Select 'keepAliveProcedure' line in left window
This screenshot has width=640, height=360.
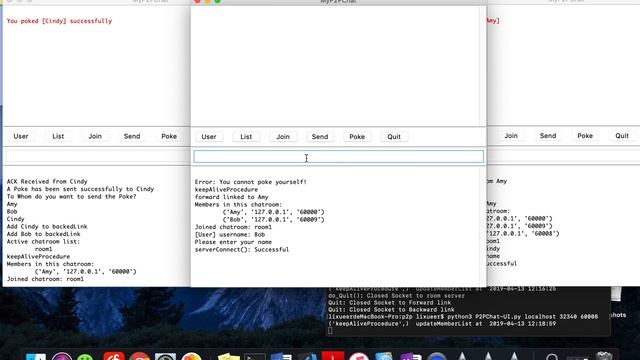pos(38,257)
